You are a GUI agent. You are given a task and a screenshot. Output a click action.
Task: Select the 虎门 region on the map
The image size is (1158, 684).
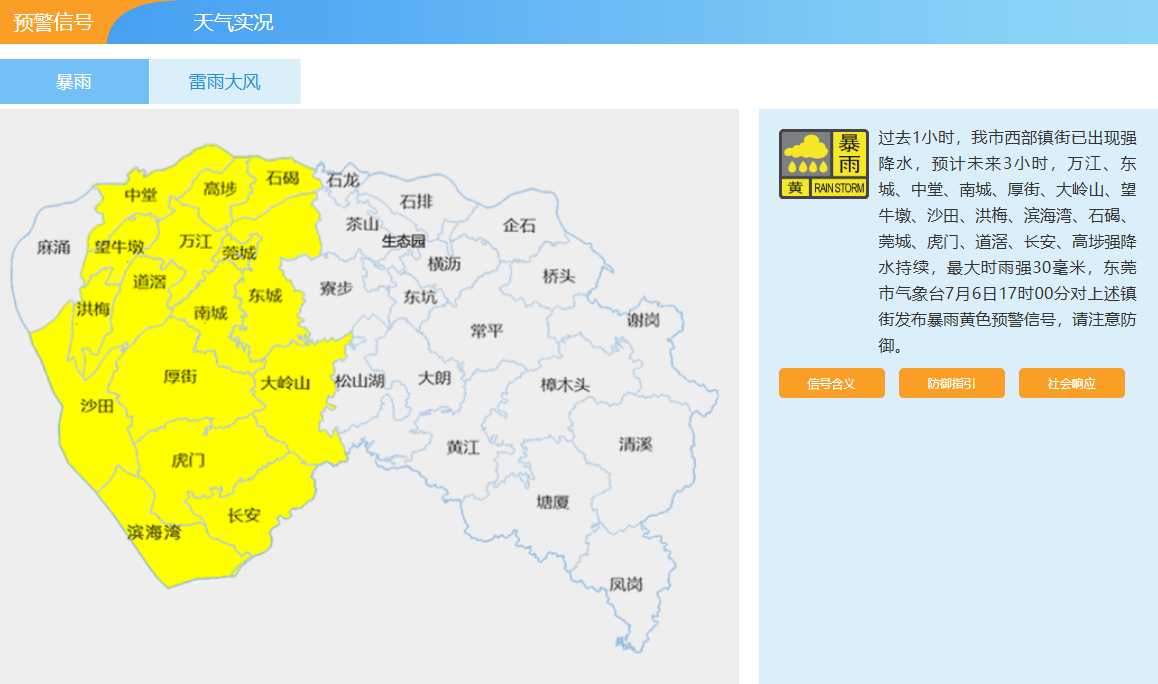point(188,460)
